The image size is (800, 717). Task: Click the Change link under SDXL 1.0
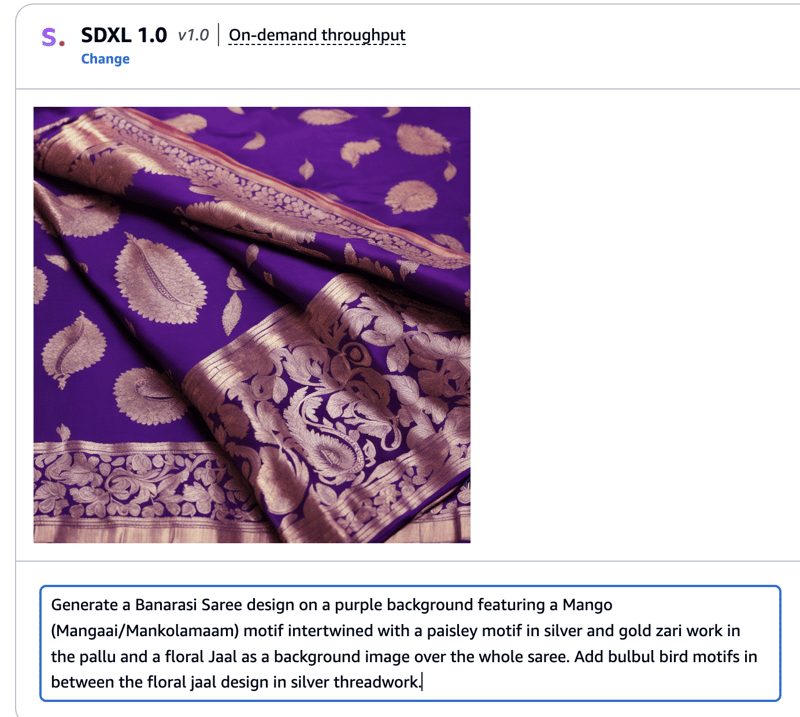coord(105,59)
